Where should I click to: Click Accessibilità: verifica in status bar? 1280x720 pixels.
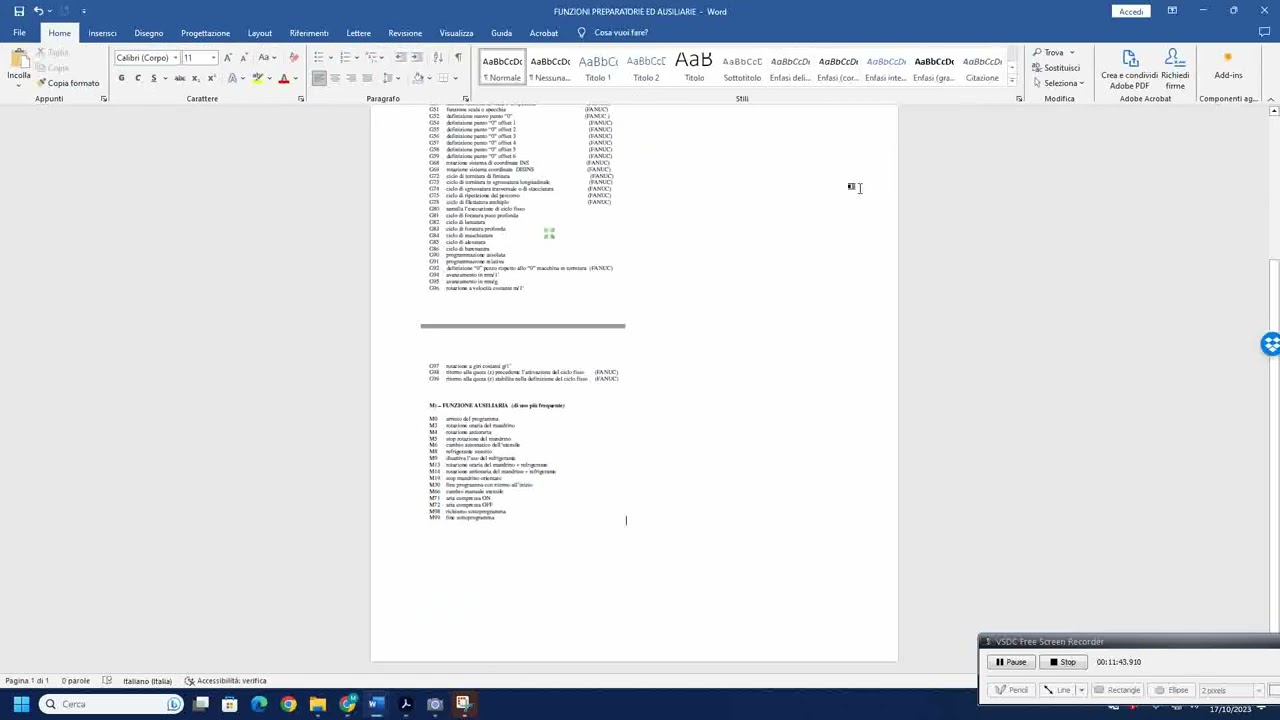tap(225, 681)
